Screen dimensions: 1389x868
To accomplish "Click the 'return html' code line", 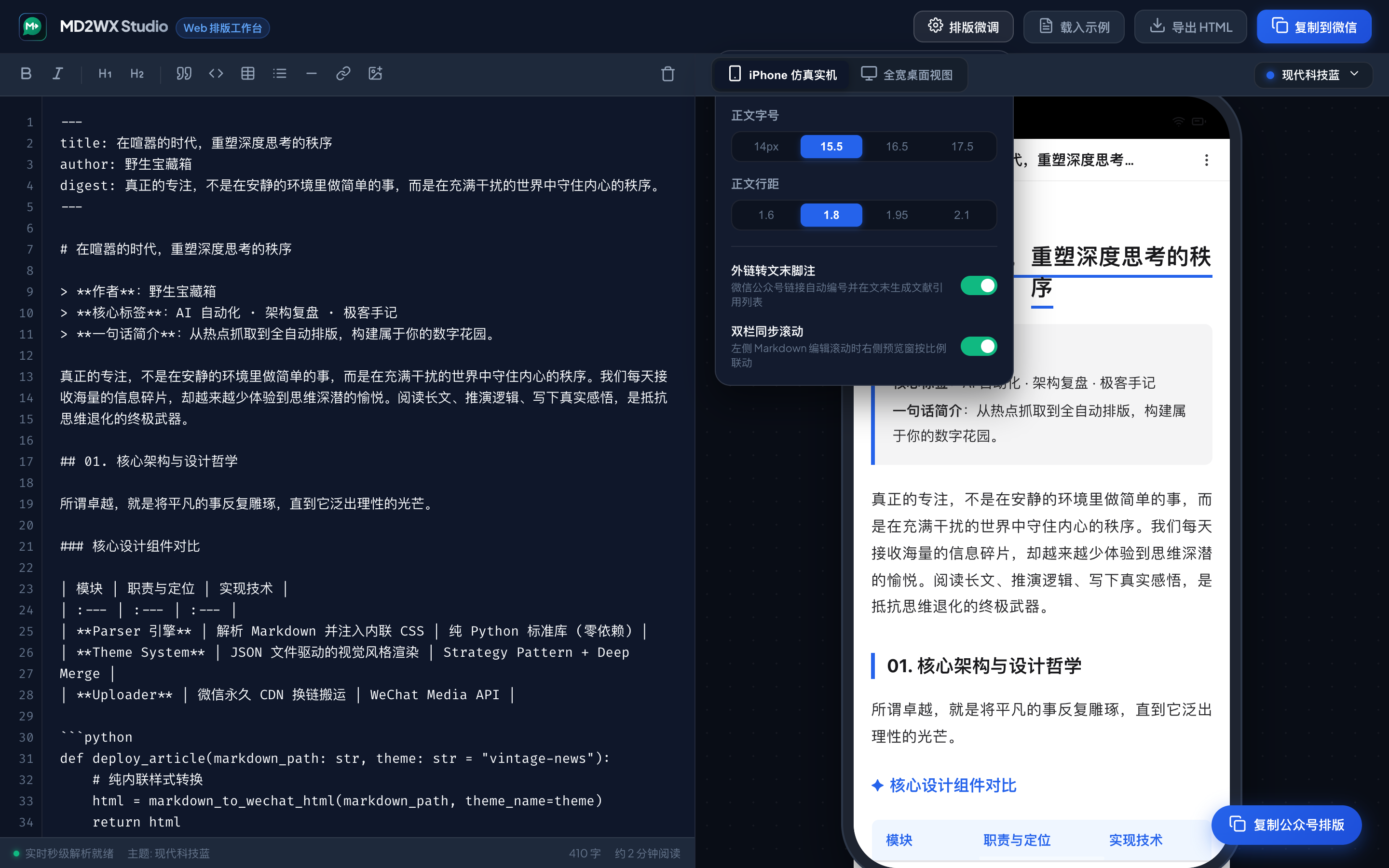I will tap(136, 822).
